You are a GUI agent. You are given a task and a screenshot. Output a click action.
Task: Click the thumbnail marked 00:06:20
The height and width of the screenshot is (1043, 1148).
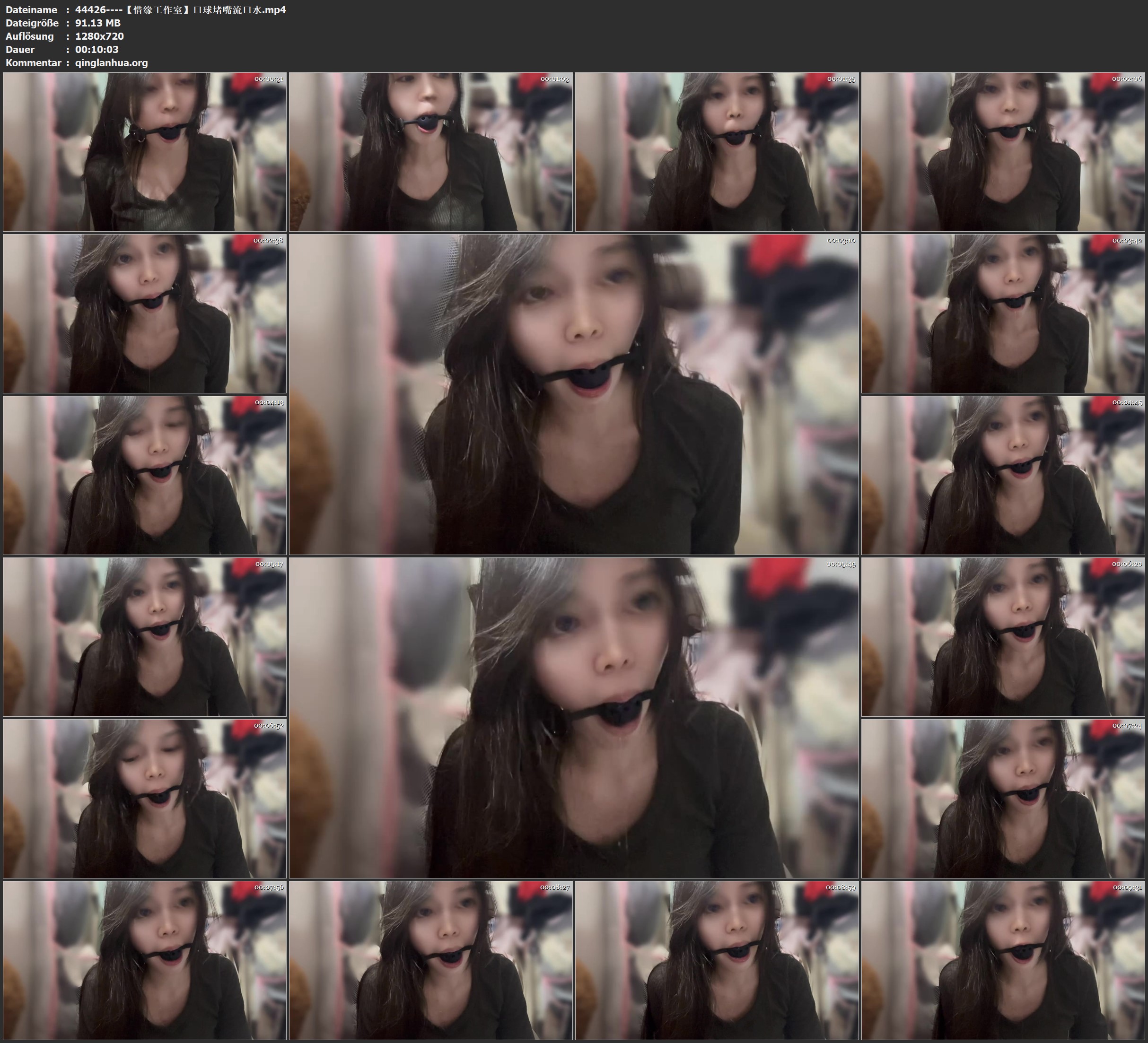[1003, 637]
